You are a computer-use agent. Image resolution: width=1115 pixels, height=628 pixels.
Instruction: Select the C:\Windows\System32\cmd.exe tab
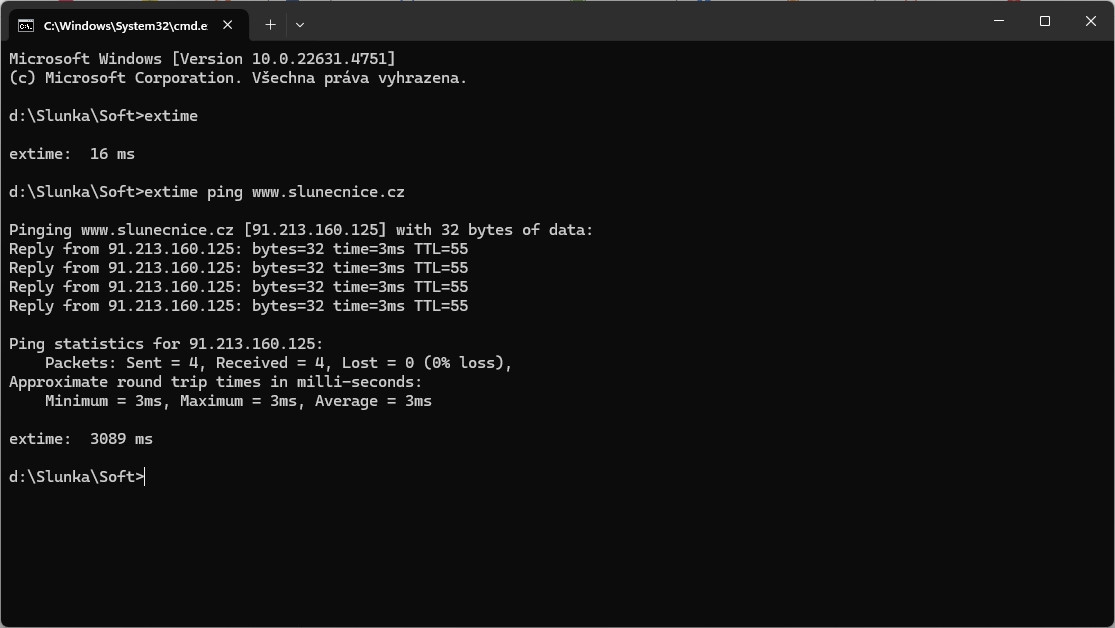[x=125, y=25]
